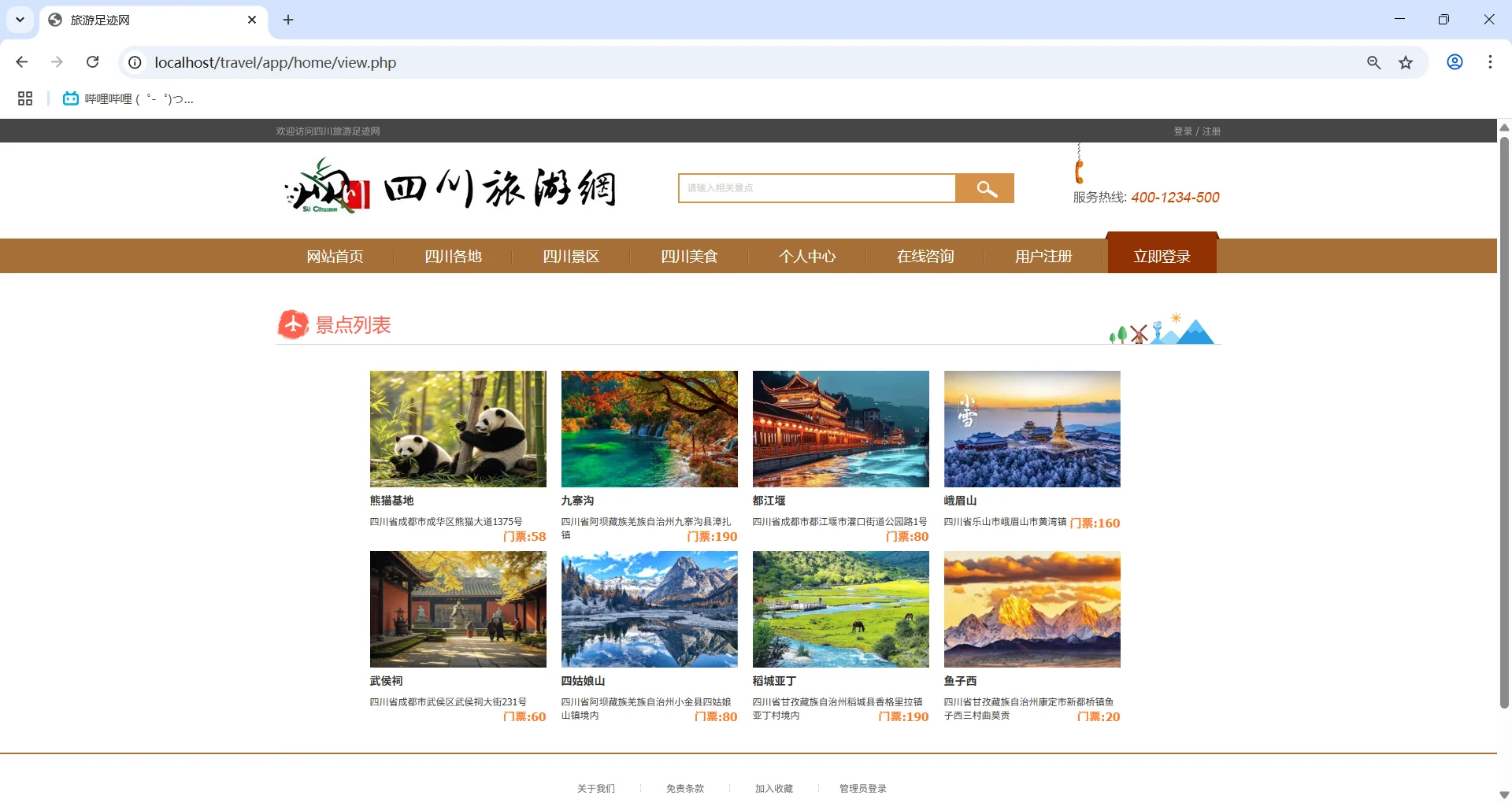Open the 九寨沟 attraction thumbnail
Viewport: 1512px width, 803px height.
tap(649, 429)
